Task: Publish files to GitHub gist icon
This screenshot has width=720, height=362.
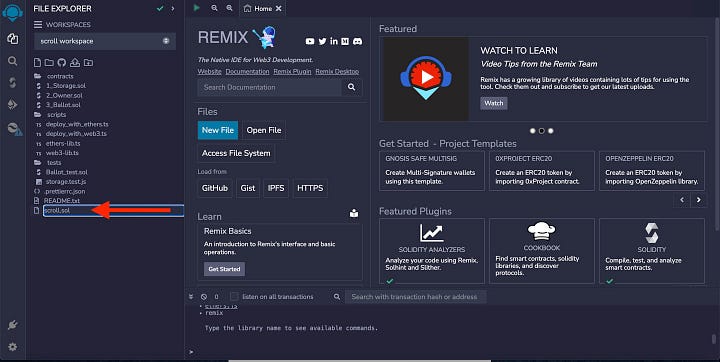Action: (62, 62)
